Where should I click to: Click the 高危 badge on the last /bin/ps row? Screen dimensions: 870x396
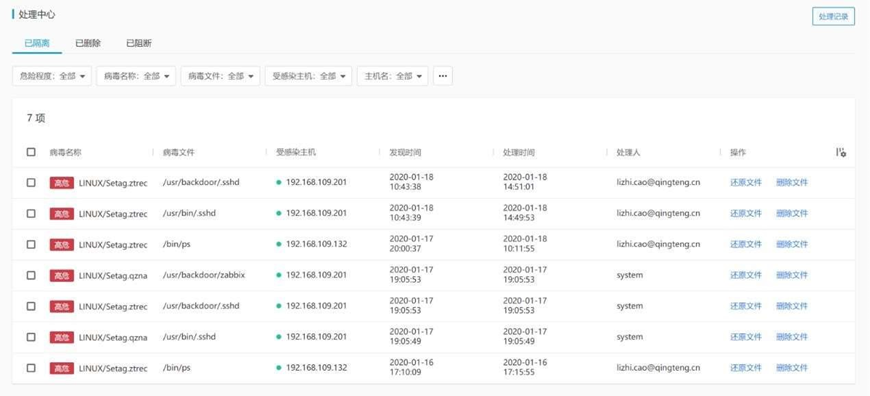click(x=62, y=368)
